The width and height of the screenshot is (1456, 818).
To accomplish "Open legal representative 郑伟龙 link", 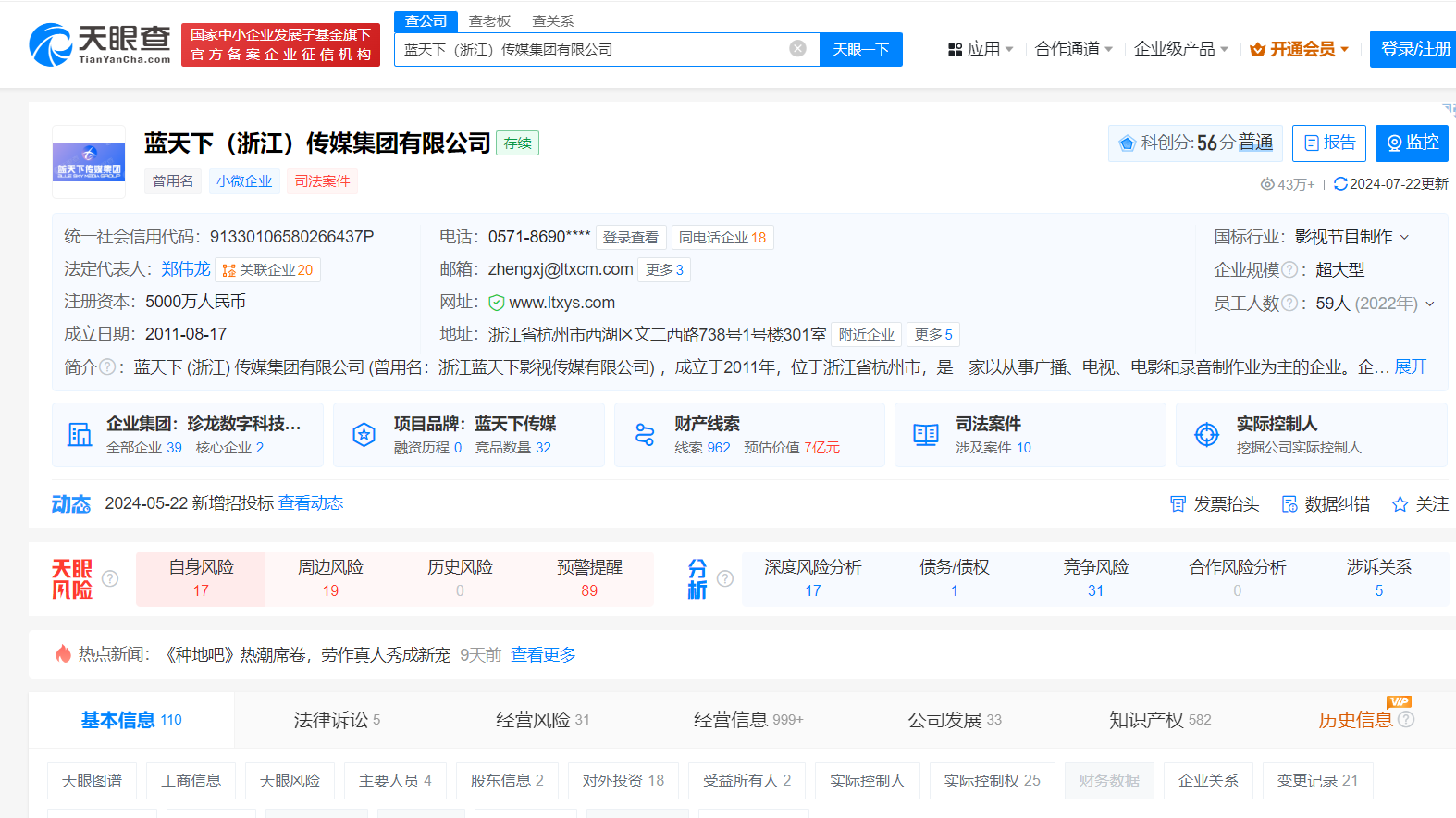I will pyautogui.click(x=186, y=269).
